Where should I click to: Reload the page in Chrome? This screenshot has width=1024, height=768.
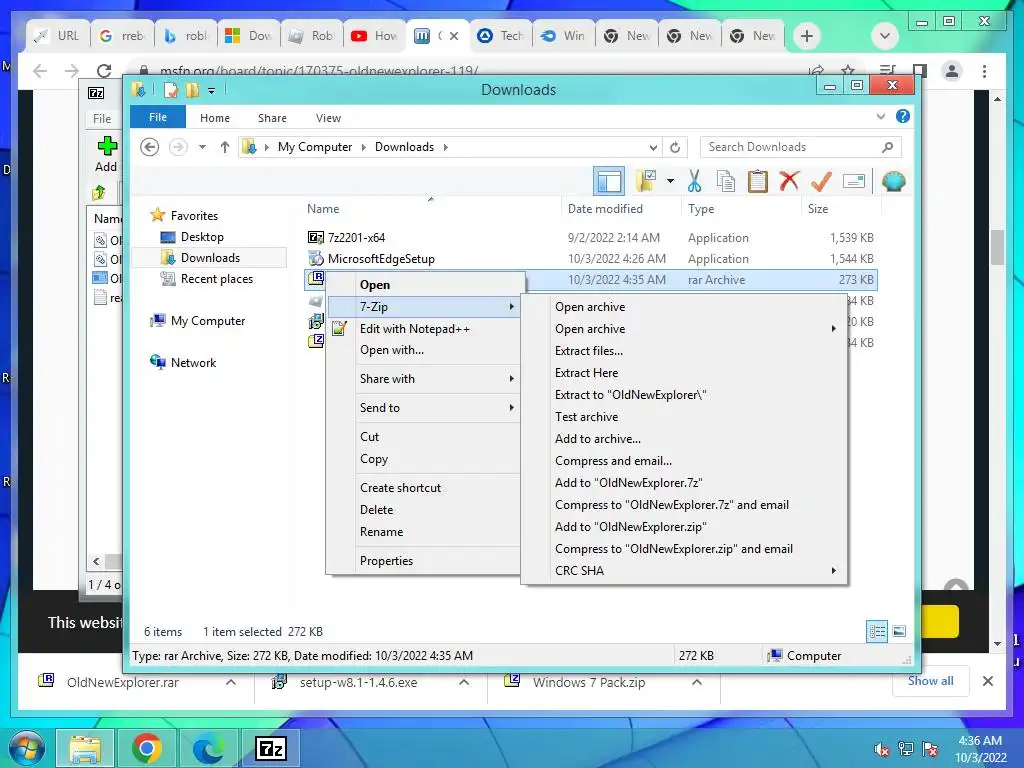click(x=104, y=71)
